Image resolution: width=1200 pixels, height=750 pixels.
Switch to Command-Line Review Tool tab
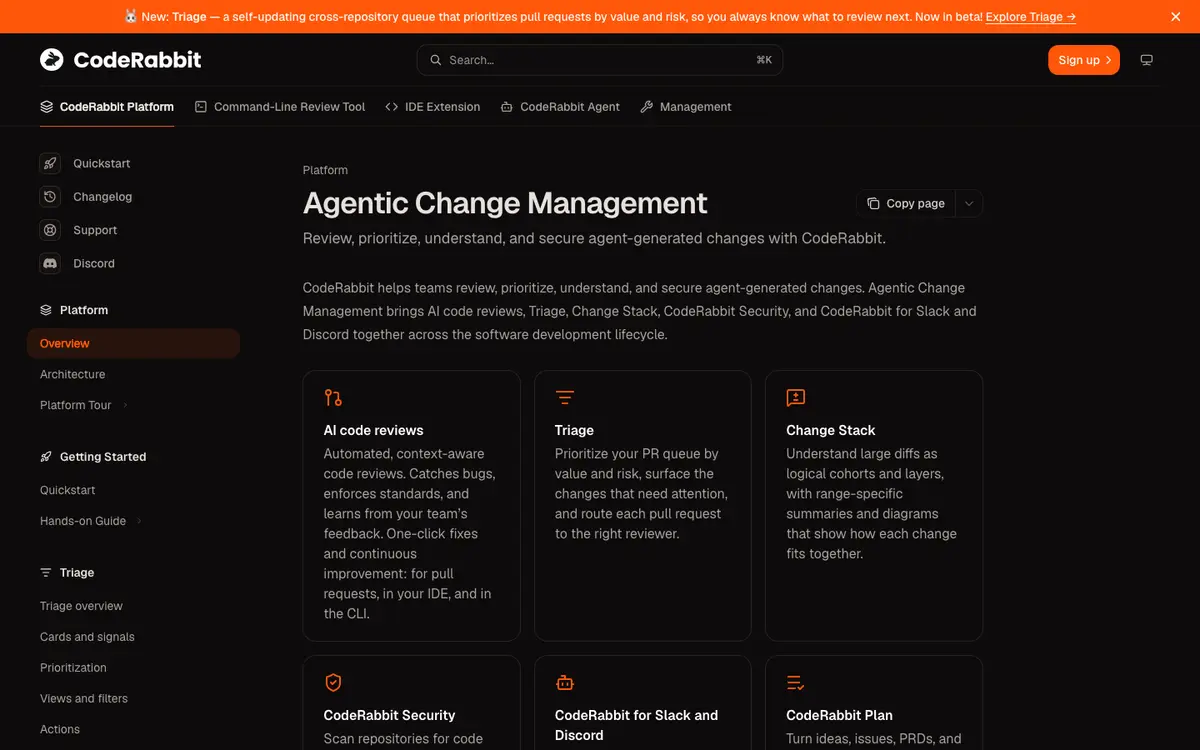(280, 107)
